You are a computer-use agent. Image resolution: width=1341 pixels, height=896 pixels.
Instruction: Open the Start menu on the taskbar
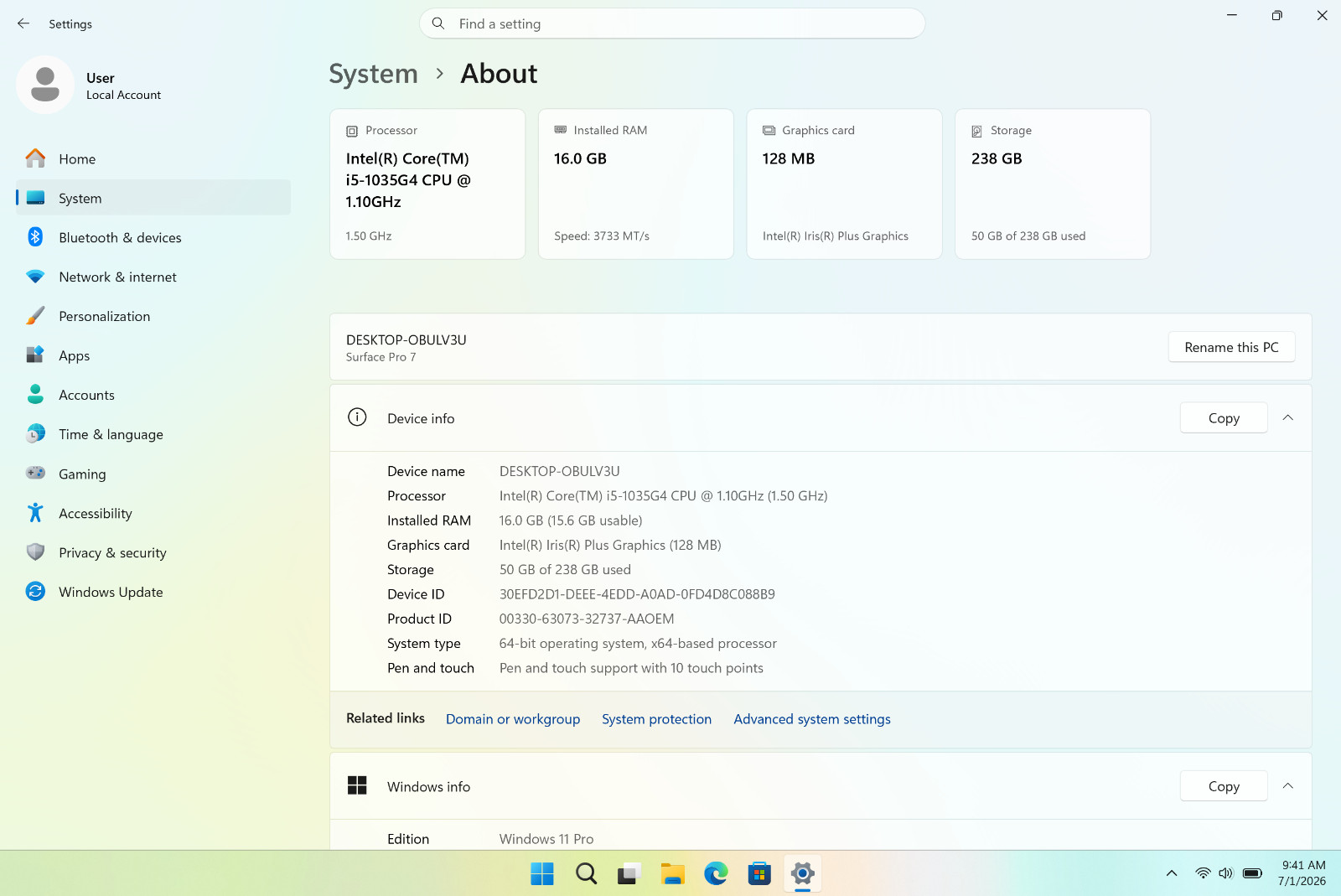click(x=542, y=873)
